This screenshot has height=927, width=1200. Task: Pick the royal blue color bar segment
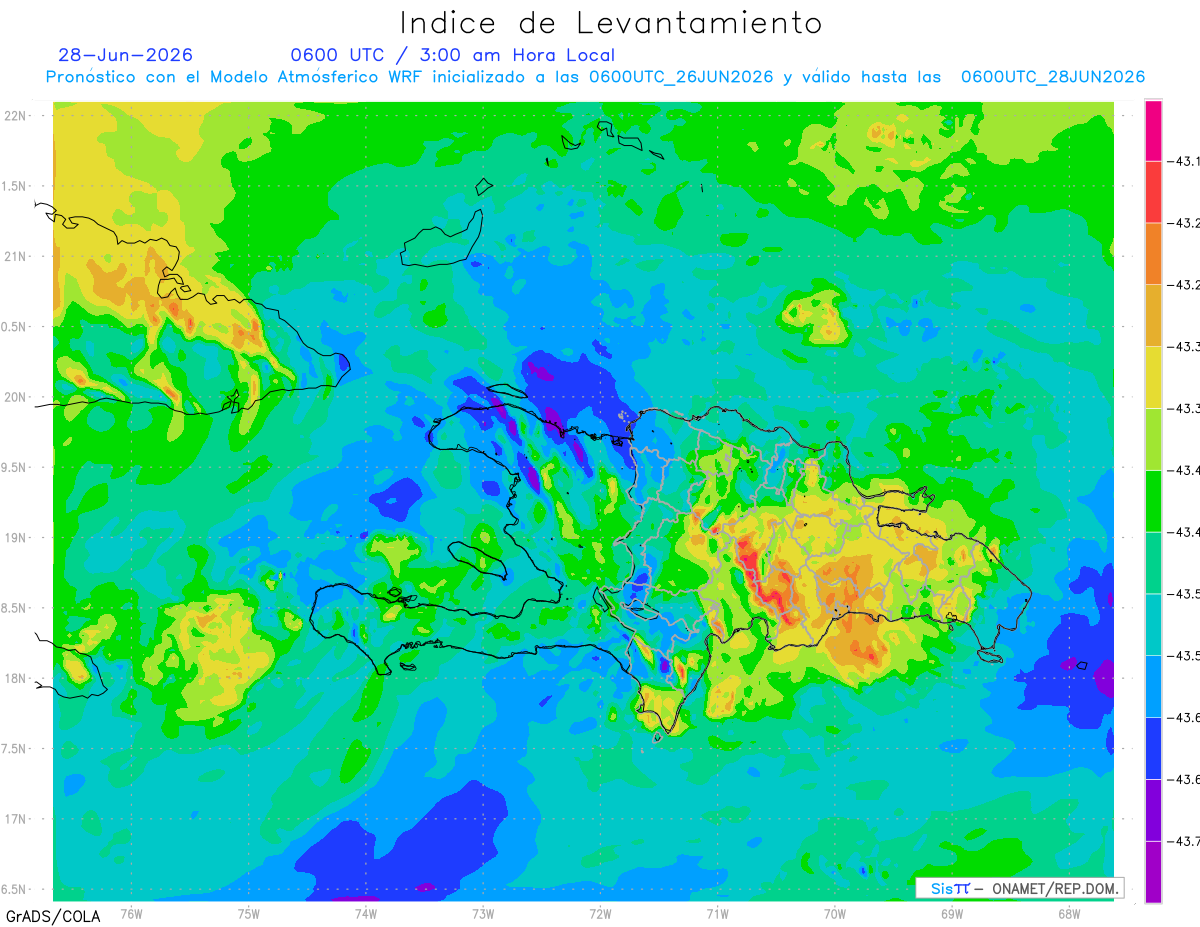pos(1153,749)
